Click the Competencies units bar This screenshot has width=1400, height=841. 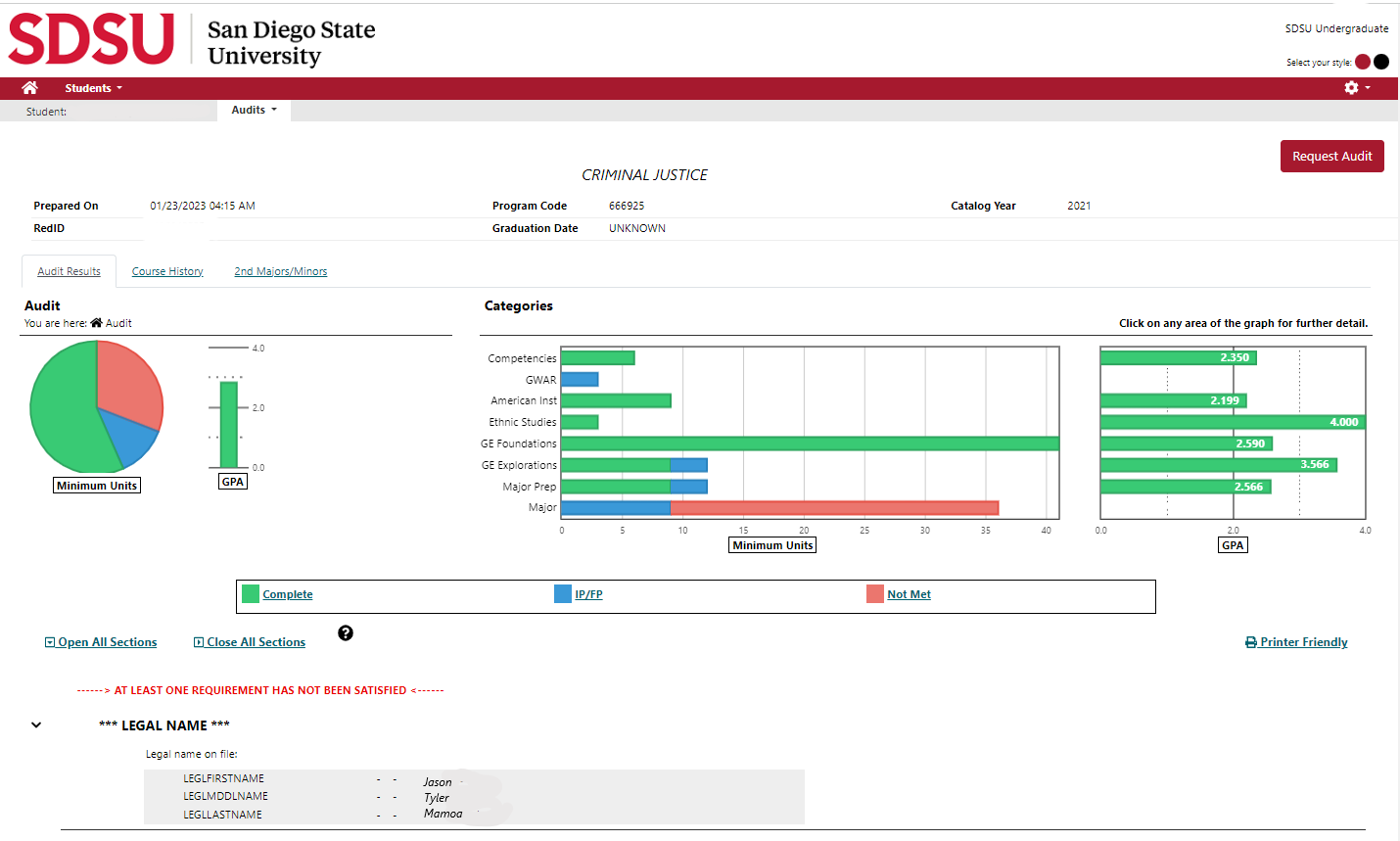(598, 358)
